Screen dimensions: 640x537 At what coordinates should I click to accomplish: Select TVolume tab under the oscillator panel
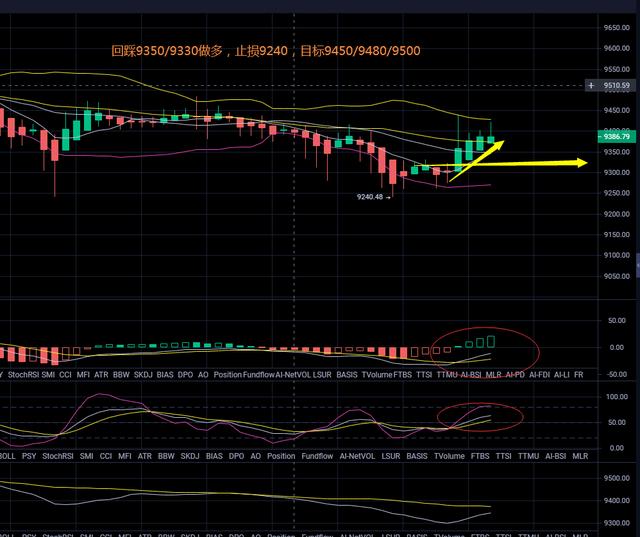point(449,456)
